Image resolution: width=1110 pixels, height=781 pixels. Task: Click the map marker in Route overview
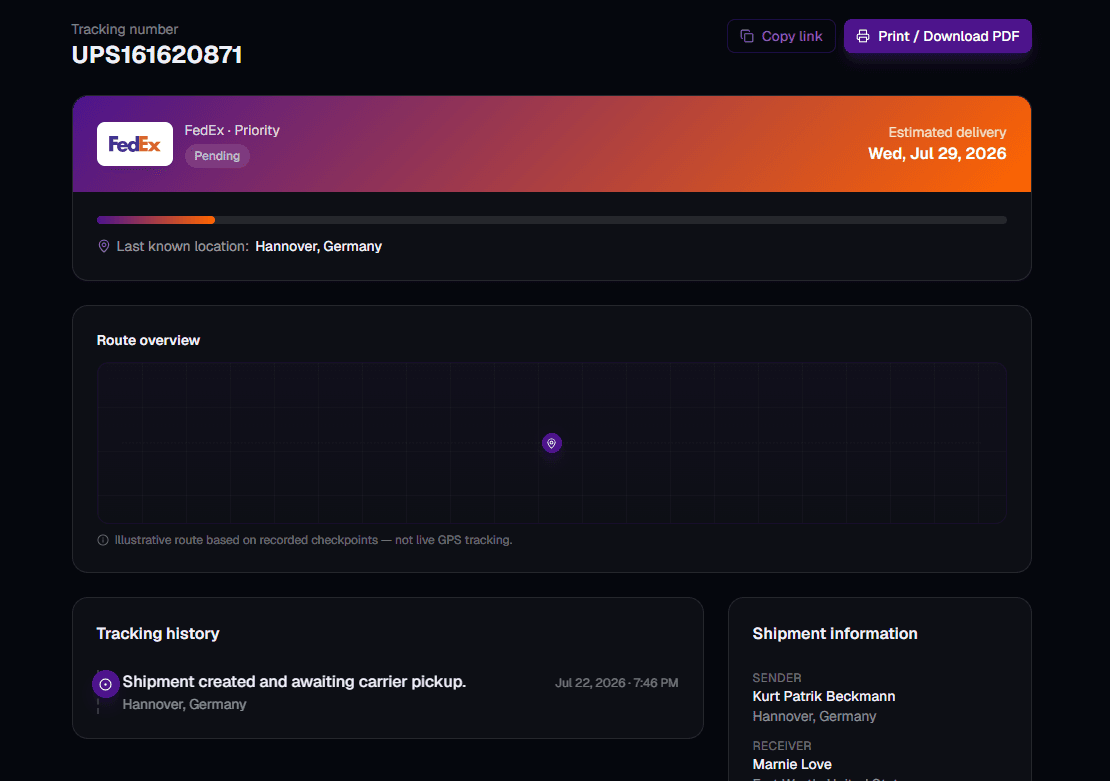(551, 443)
